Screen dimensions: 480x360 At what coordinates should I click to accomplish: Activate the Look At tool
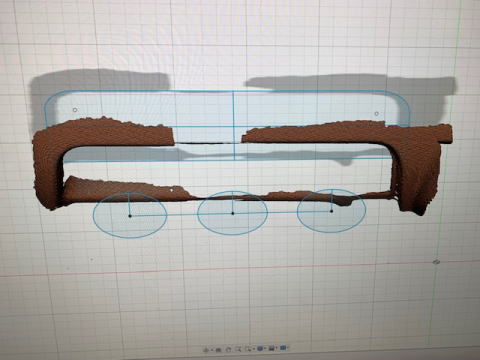218,349
